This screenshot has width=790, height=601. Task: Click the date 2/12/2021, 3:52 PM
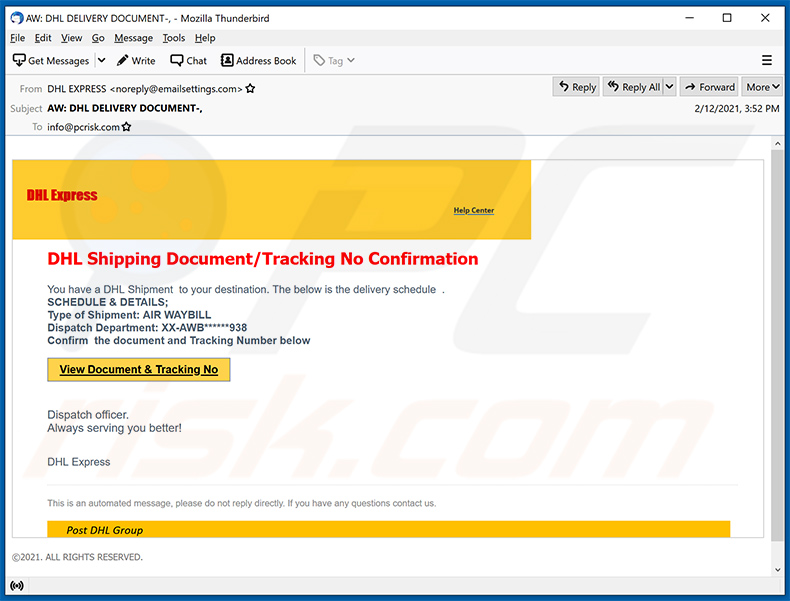coord(737,108)
